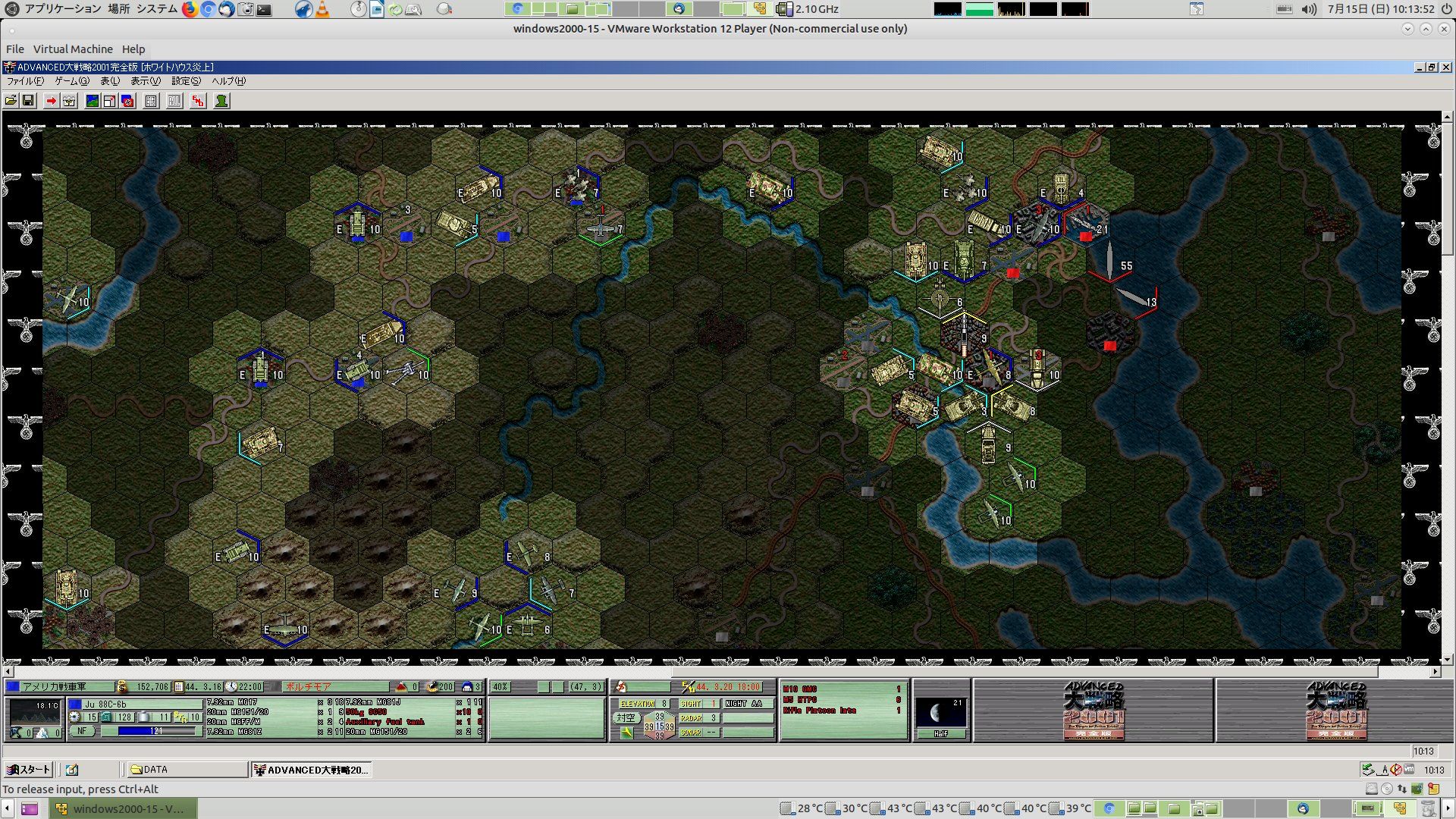Click the green soldier silhouette icon
This screenshot has height=819, width=1456.
[221, 101]
